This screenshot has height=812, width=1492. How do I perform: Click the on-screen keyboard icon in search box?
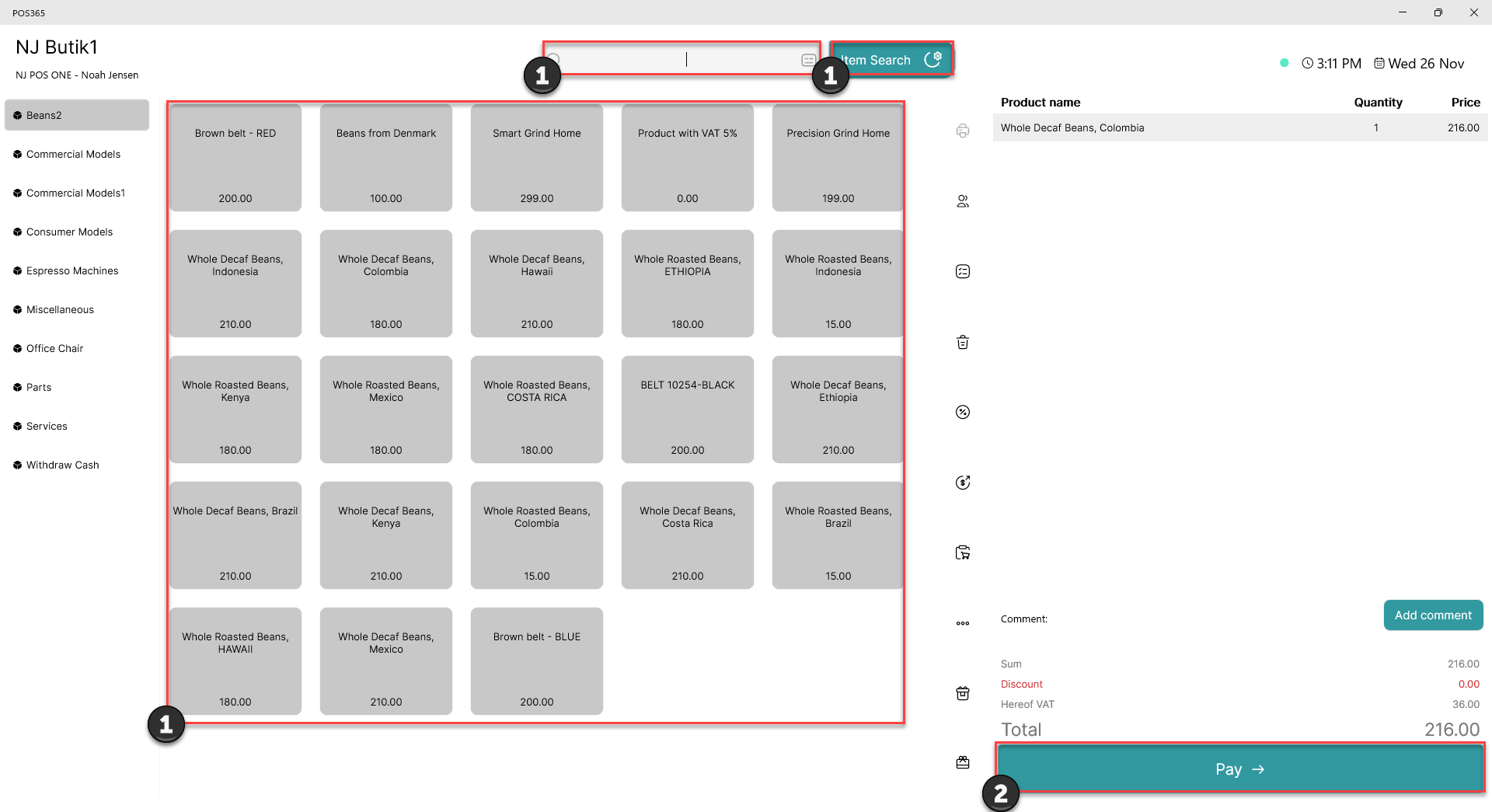pyautogui.click(x=808, y=60)
